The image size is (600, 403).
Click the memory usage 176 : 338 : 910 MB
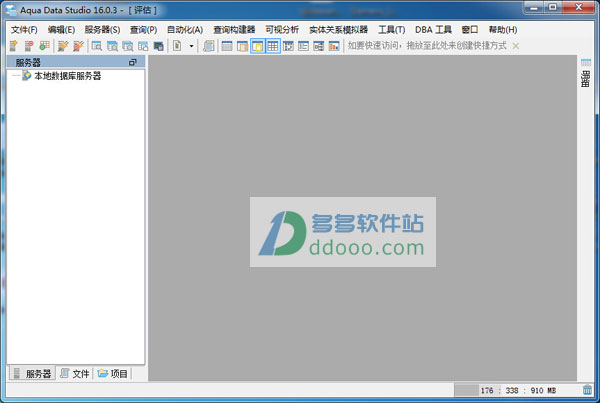(x=518, y=390)
